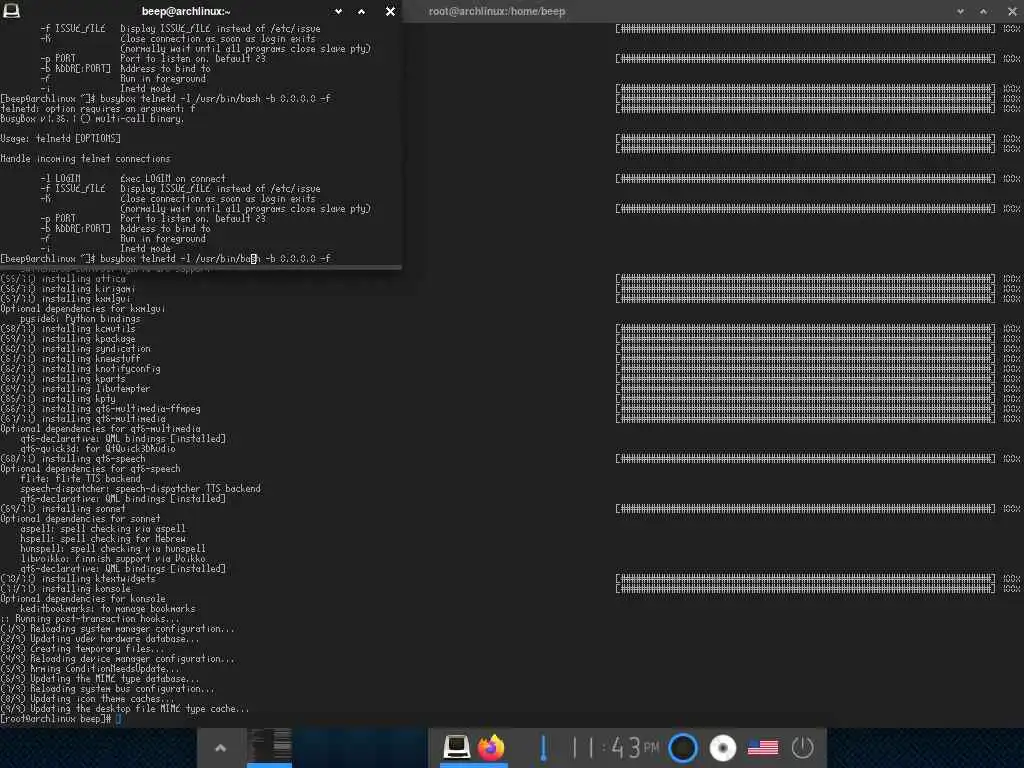Click 'Running post-transaction hooks...' line

[90, 618]
